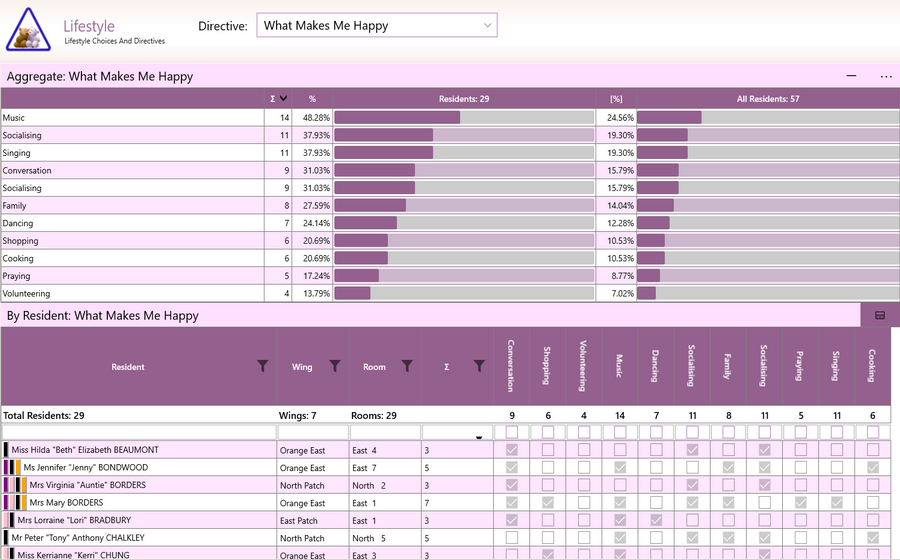Image resolution: width=900 pixels, height=560 pixels.
Task: Click the Praying All Residents progress bar
Action: coord(768,276)
